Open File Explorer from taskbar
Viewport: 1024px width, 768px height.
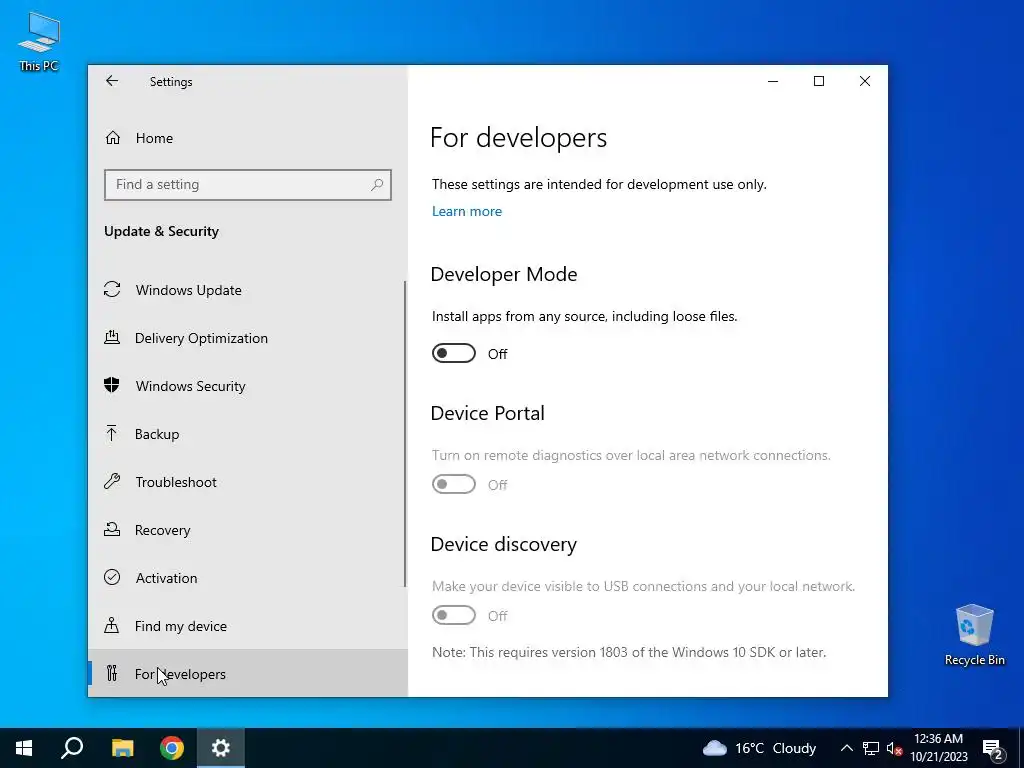tap(122, 748)
